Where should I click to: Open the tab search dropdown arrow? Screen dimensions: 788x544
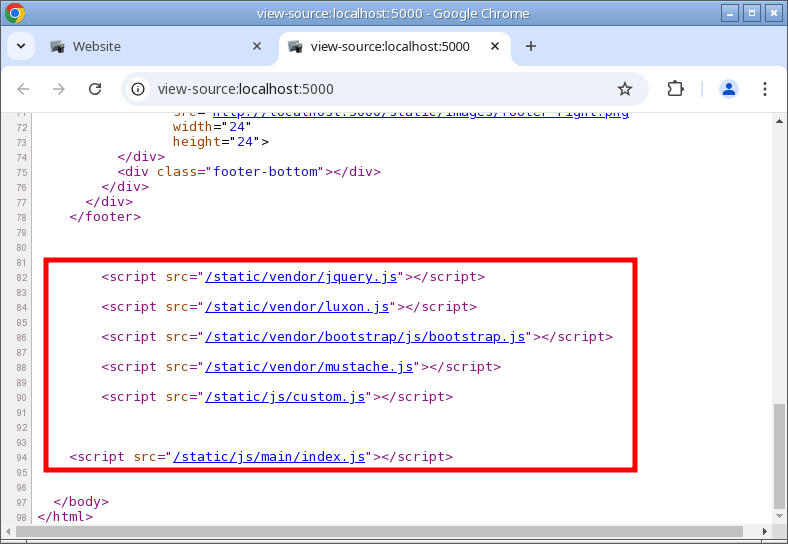[x=21, y=46]
